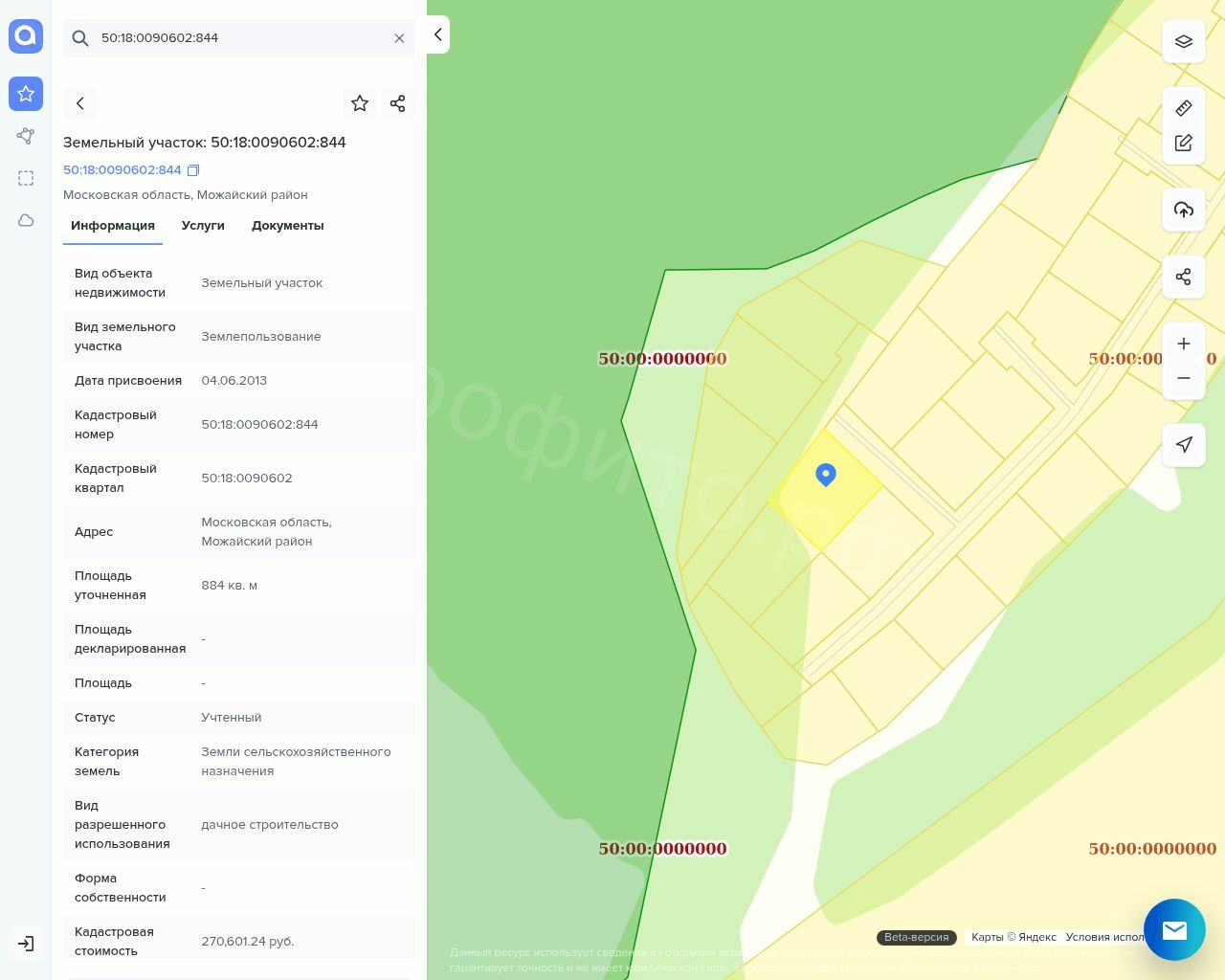Screen dimensions: 1225x980
Task: Share the map via right toolbar icon
Action: (1184, 278)
